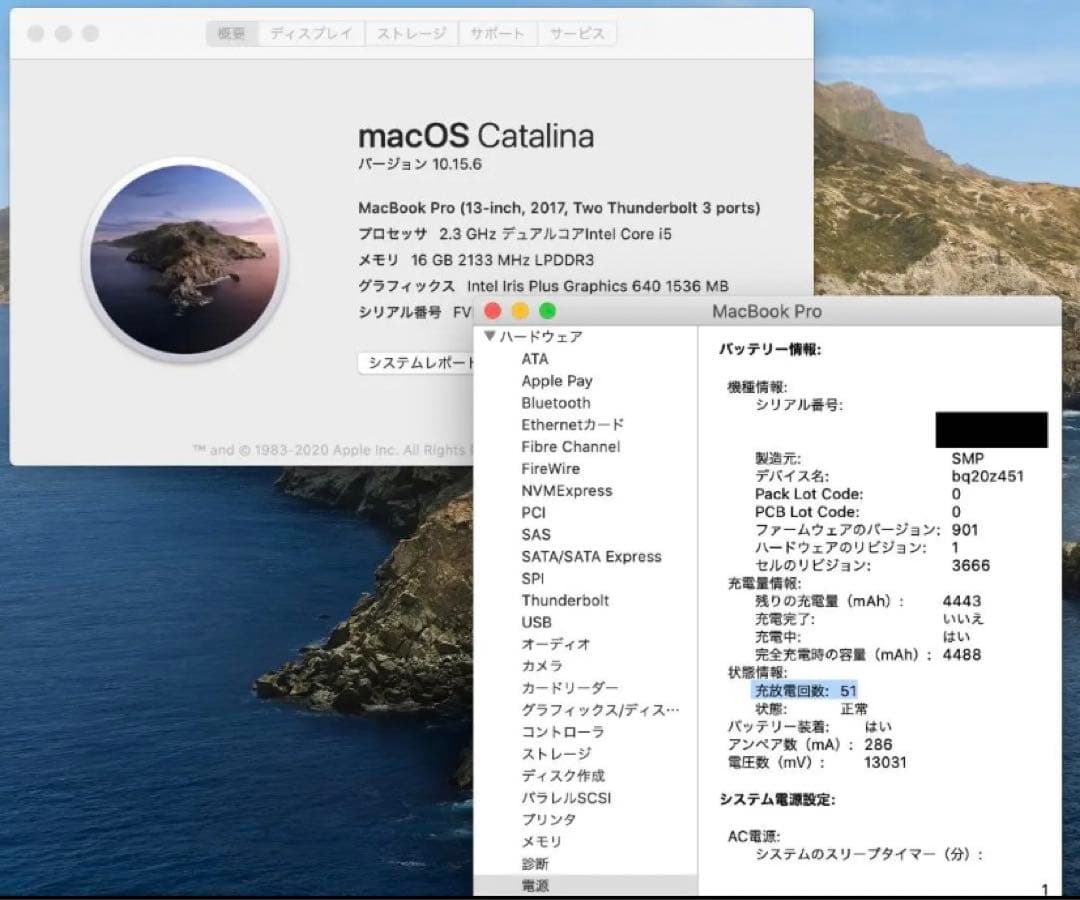Open the サービス tab
Screen dimensions: 1080x900
click(578, 33)
